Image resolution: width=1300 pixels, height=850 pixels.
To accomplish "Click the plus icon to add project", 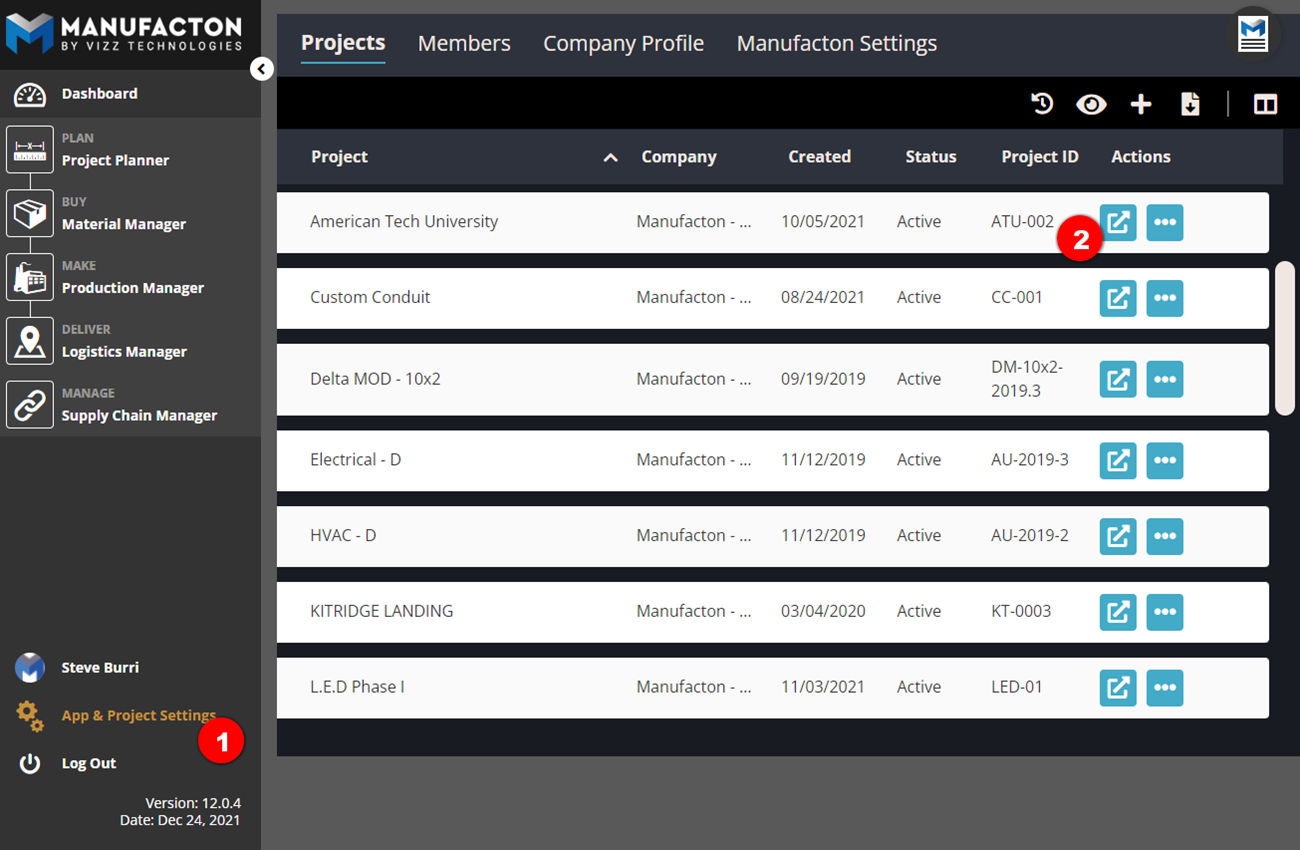I will (x=1141, y=104).
